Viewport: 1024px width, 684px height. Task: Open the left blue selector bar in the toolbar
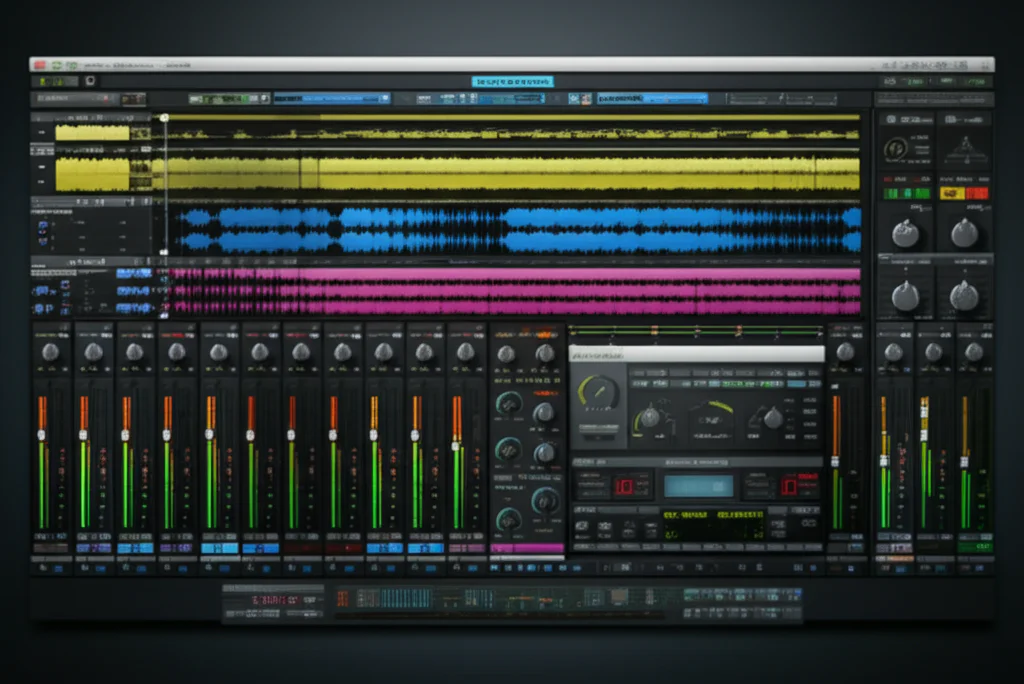tap(332, 99)
